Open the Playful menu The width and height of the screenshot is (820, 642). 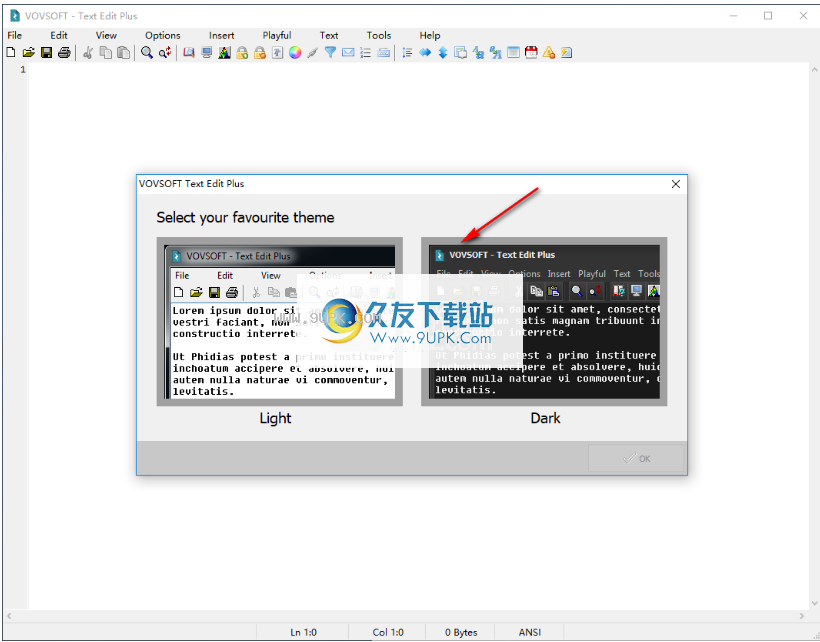tap(277, 35)
